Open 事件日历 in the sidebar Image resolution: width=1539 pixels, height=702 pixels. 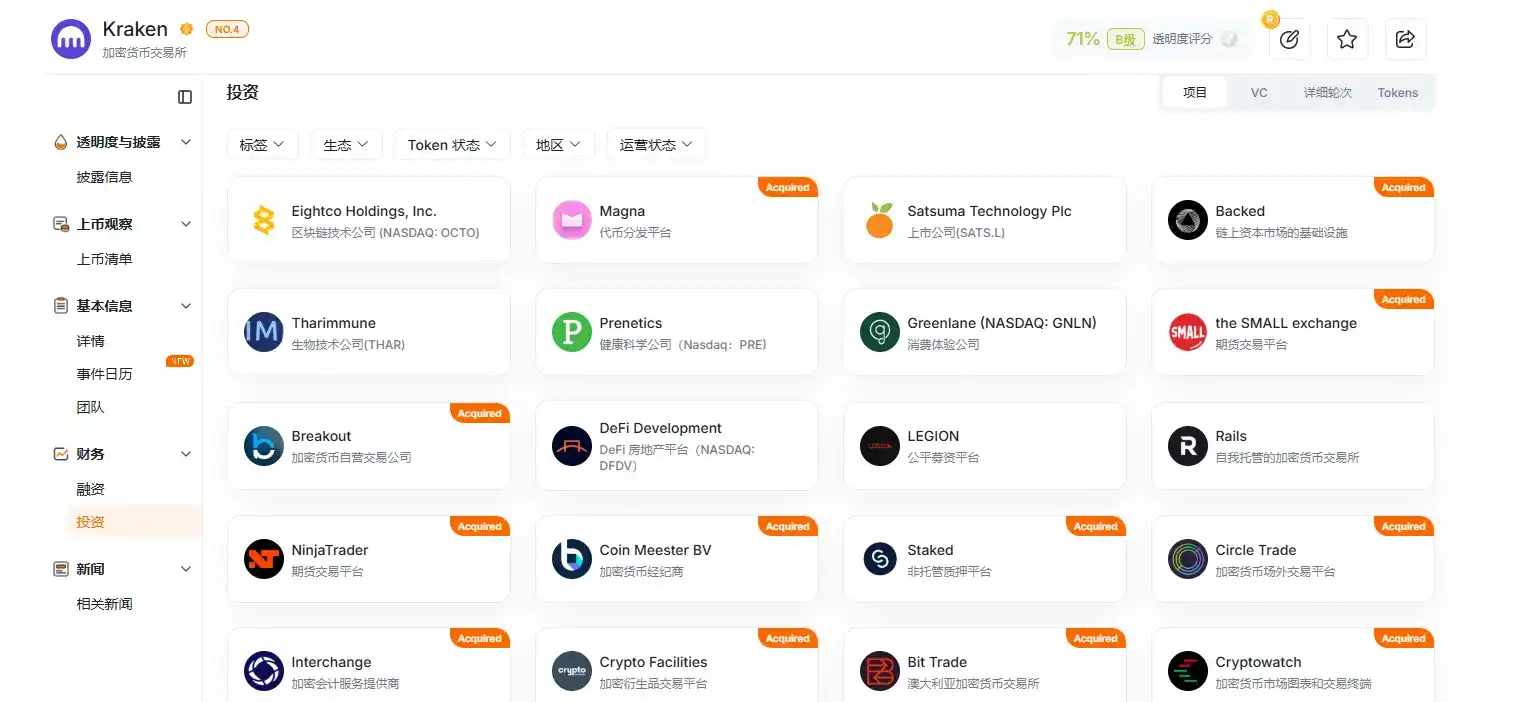[105, 374]
